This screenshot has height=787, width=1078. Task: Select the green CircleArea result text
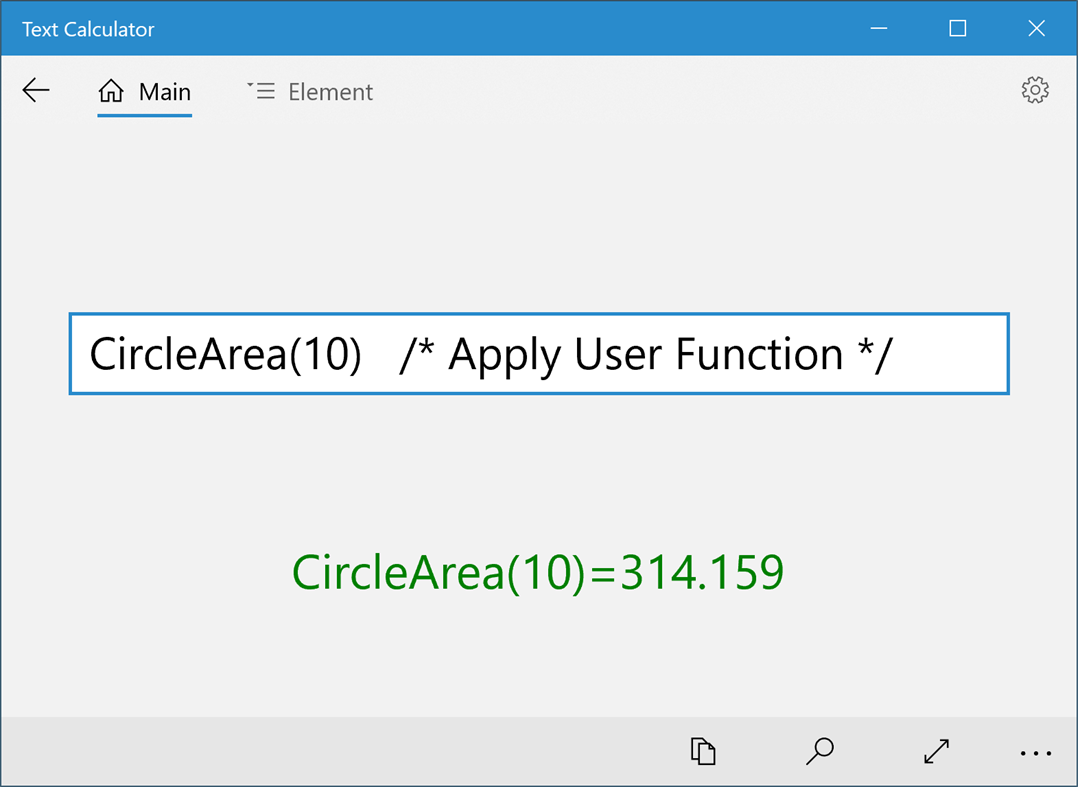pyautogui.click(x=538, y=572)
